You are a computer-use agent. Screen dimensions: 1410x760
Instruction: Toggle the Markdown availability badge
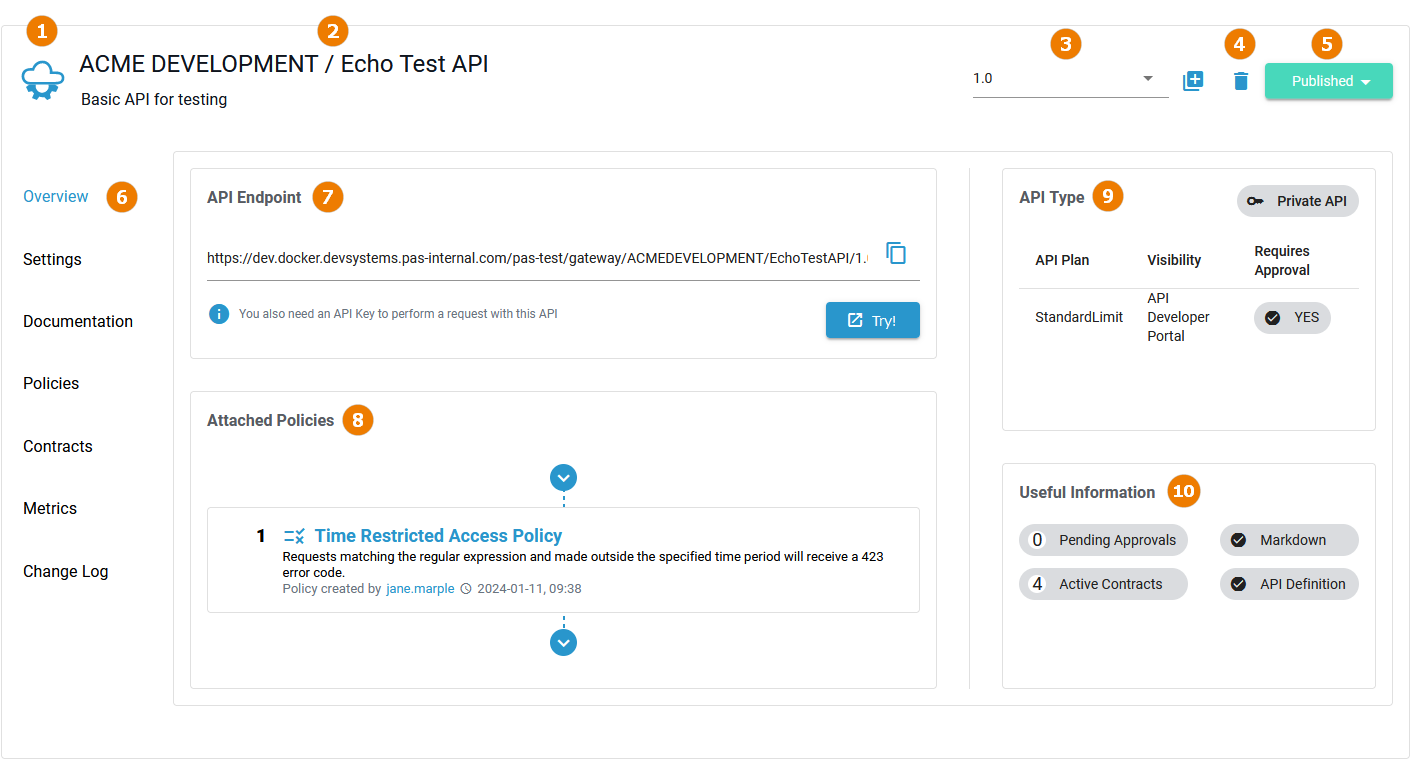pos(1289,539)
